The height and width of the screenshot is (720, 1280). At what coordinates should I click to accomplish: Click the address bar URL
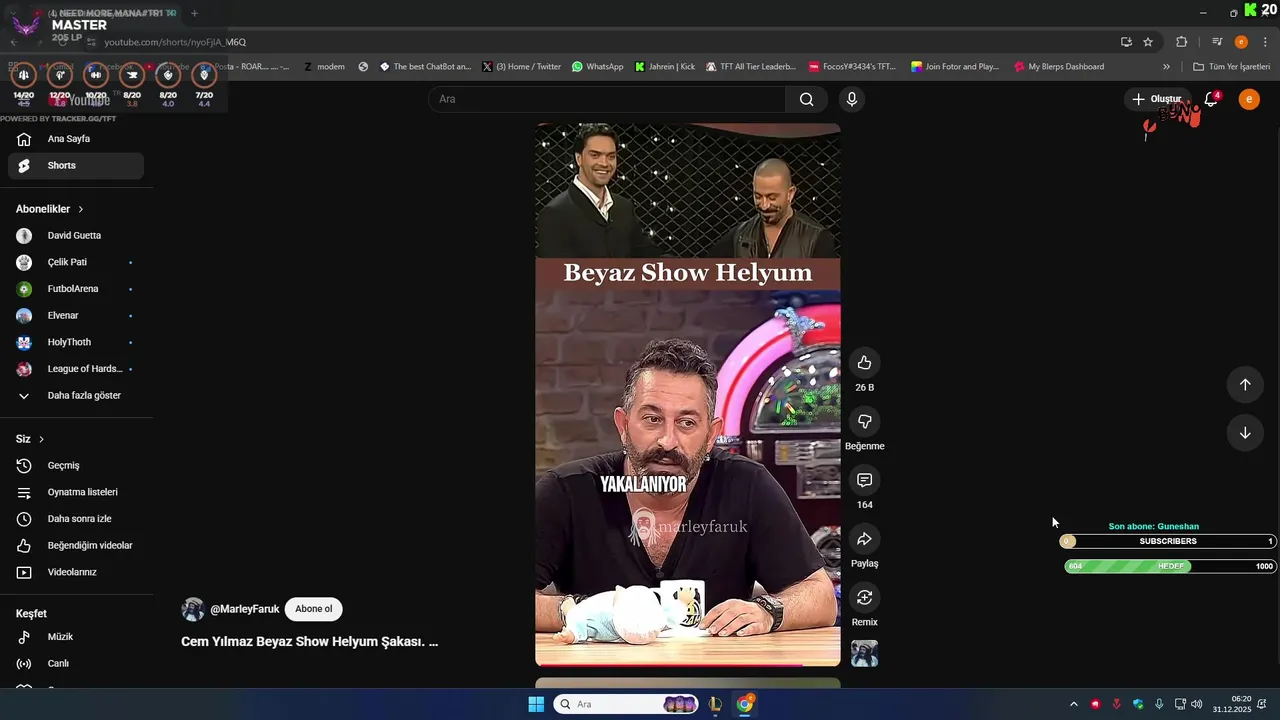coord(175,42)
